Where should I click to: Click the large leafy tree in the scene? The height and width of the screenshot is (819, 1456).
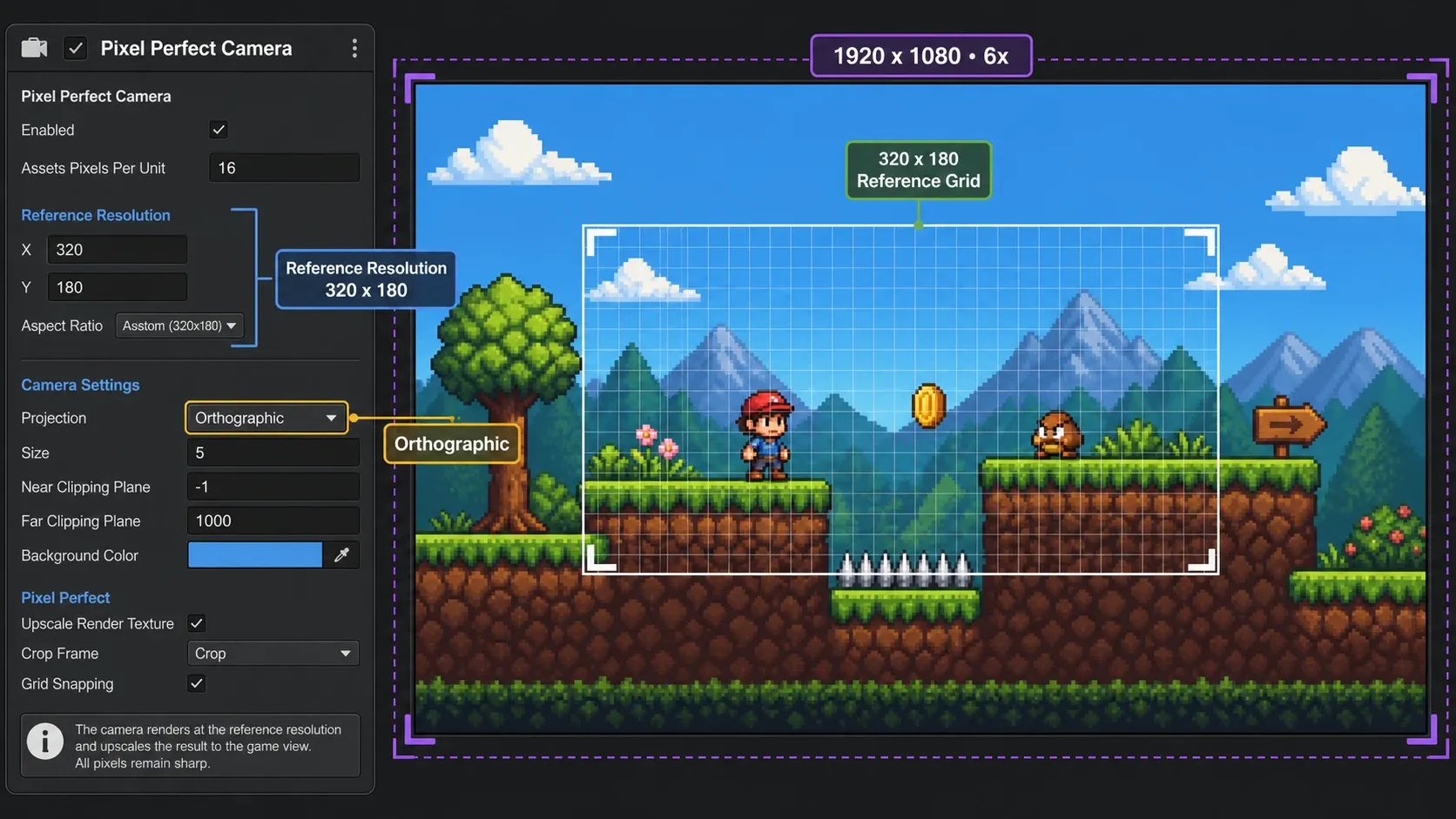click(507, 401)
